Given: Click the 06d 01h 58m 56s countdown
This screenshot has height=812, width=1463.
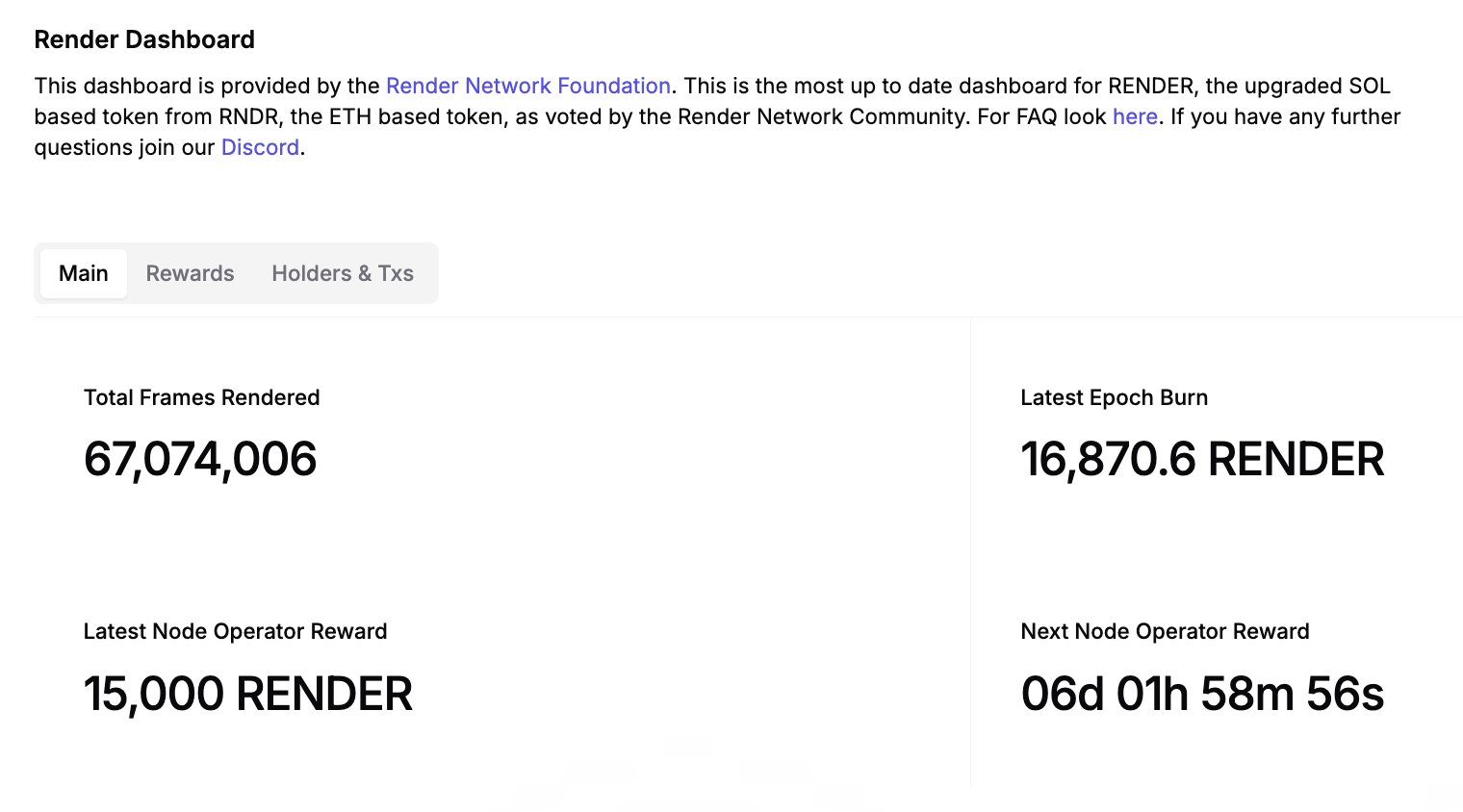Looking at the screenshot, I should coord(1202,694).
